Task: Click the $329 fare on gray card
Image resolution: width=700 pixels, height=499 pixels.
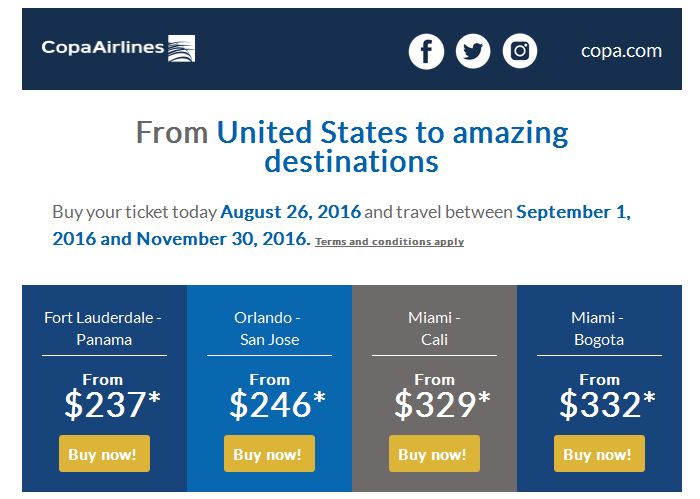Action: point(442,404)
